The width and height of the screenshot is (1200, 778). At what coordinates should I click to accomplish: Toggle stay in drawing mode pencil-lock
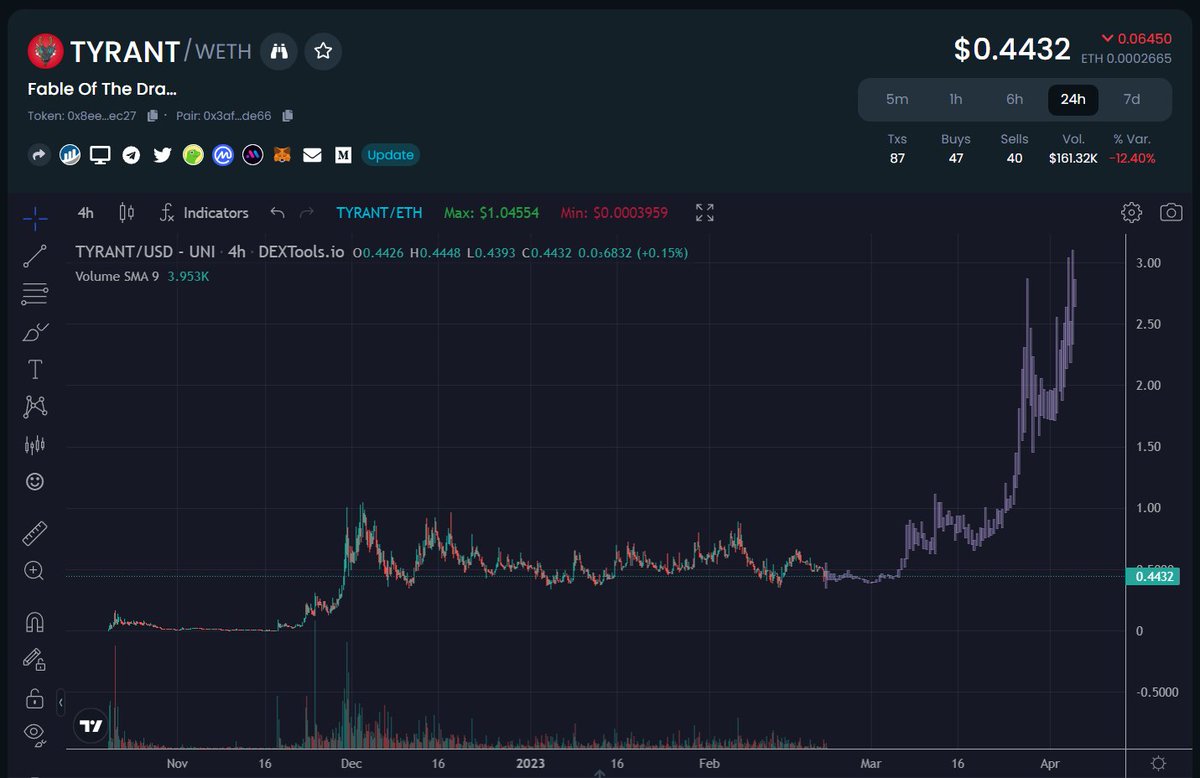tap(34, 660)
